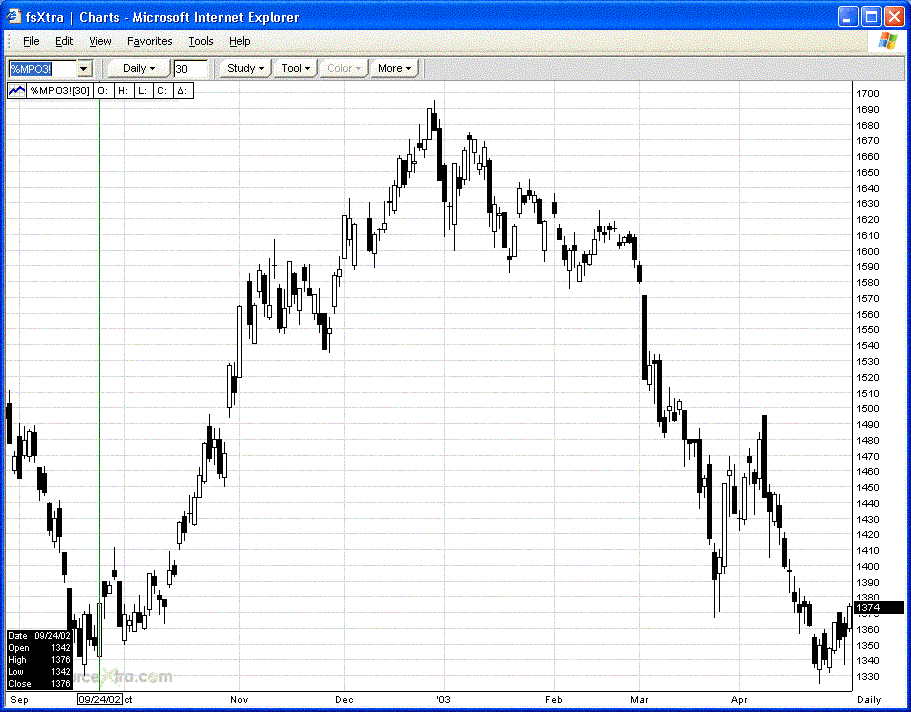Open the Favorites menu
911x712 pixels.
coord(150,41)
